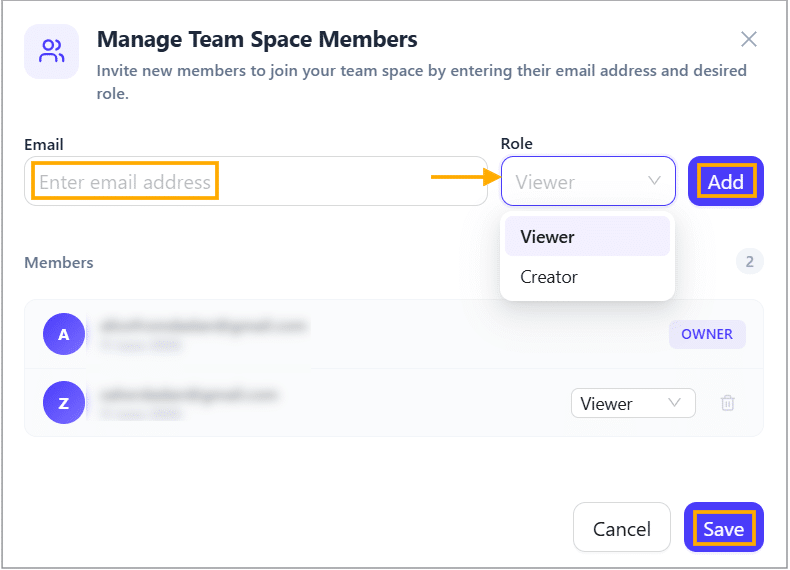
Task: Click the Members section label
Action: pos(59,263)
